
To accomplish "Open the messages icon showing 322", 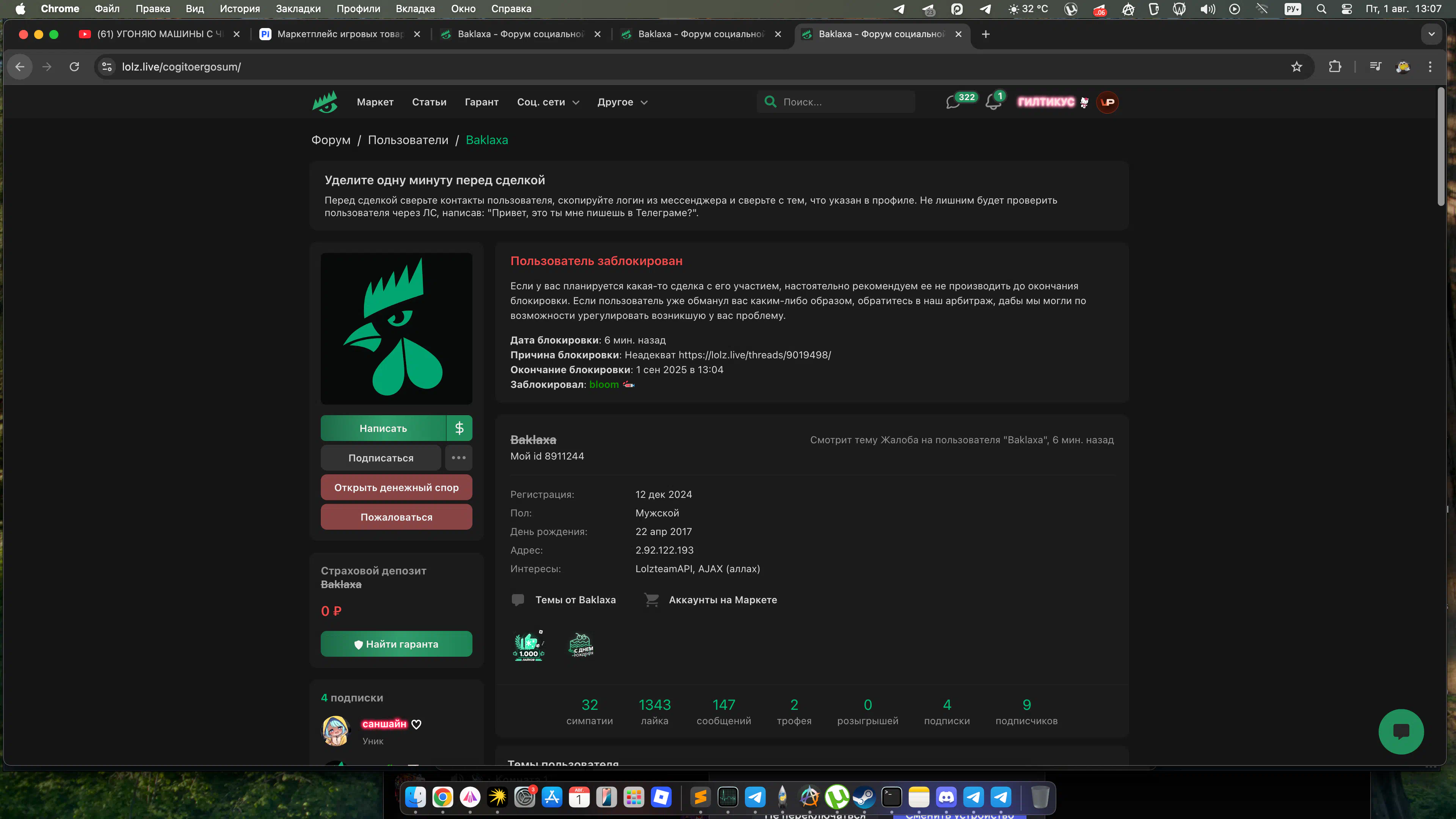I will pos(953,102).
